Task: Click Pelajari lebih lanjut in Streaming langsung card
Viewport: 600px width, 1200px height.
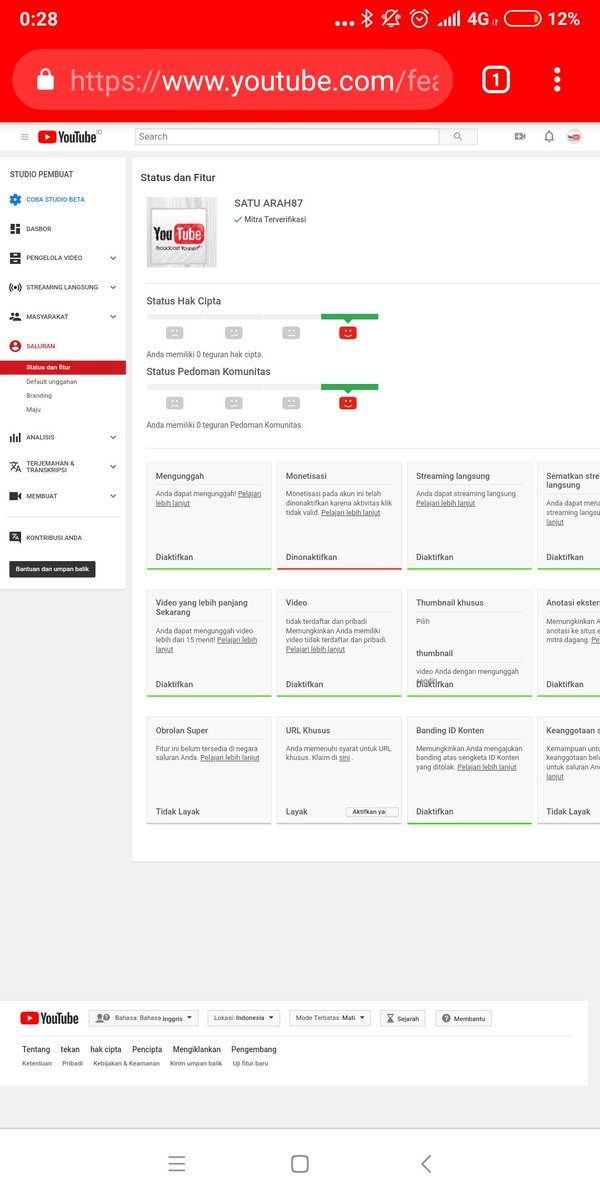Action: [446, 503]
